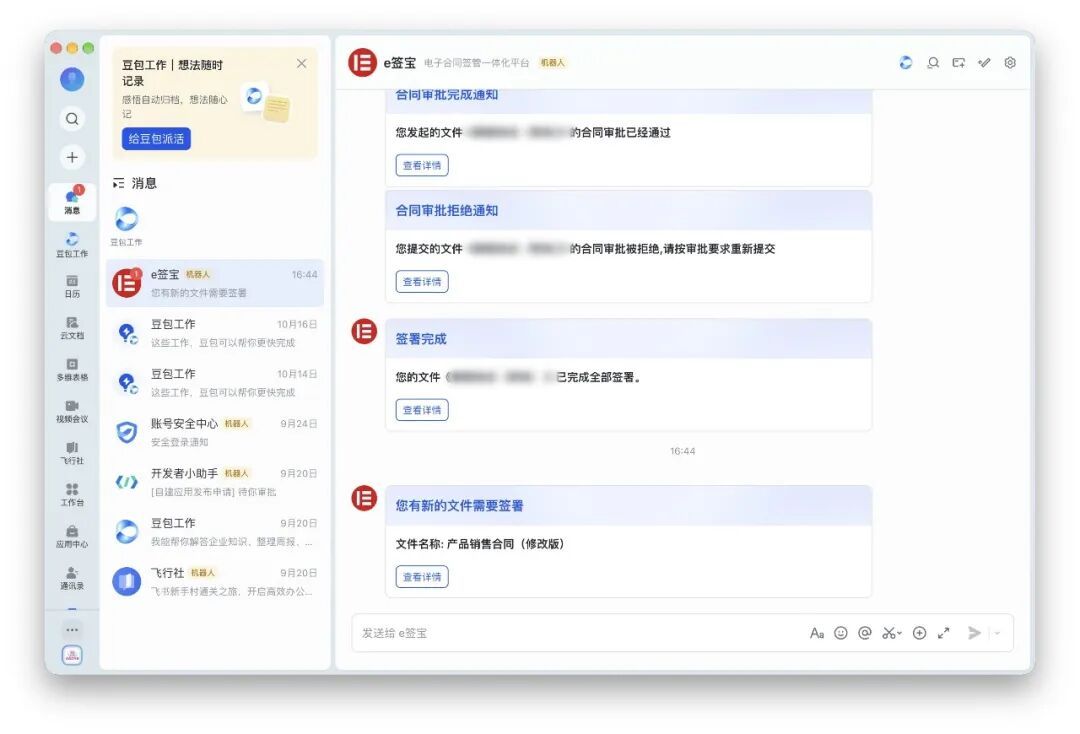Click the pink app icon at sidebar bottom
This screenshot has height=734, width=1080.
pyautogui.click(x=72, y=655)
